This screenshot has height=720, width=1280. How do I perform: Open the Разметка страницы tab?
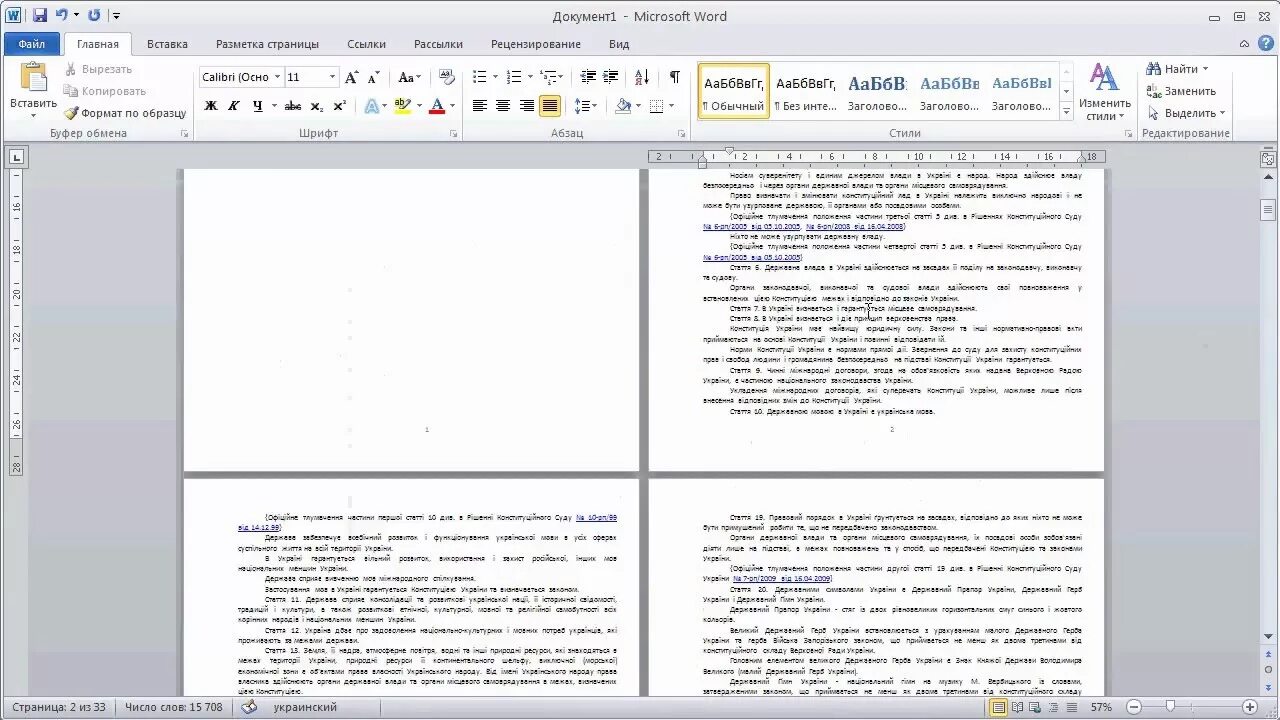(267, 44)
